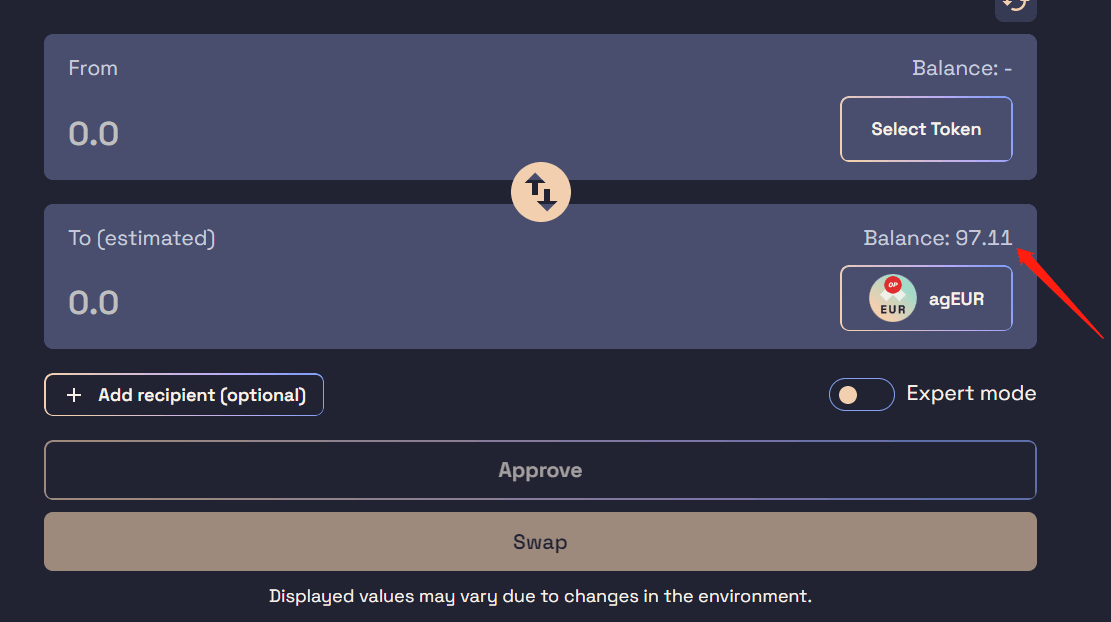This screenshot has height=622, width=1111.
Task: Click the tan Swap button
Action: (x=540, y=542)
